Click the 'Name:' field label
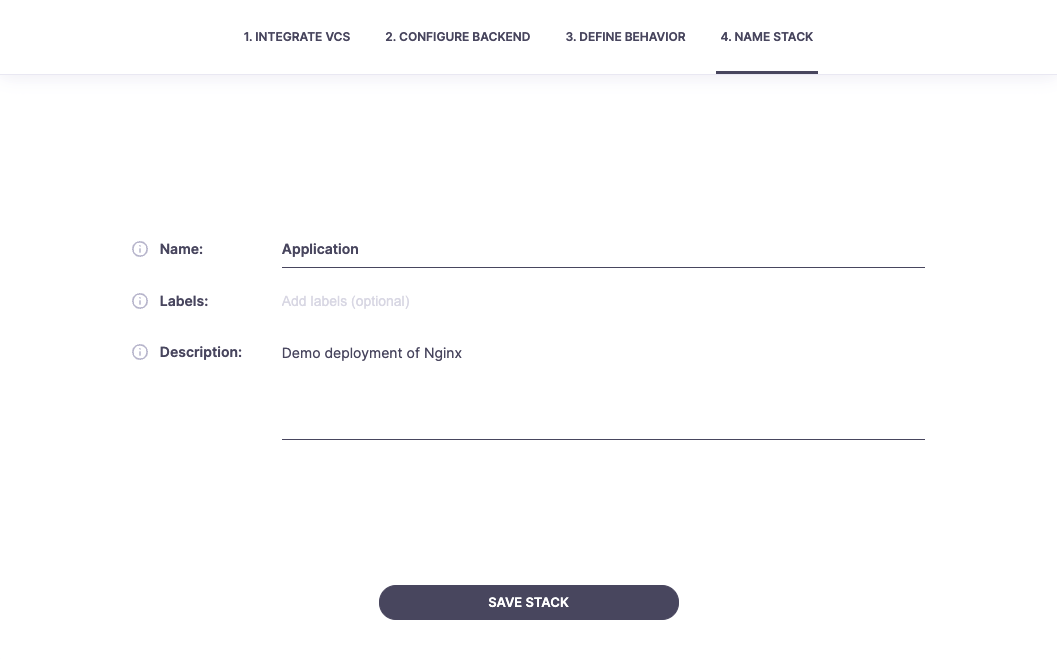This screenshot has width=1057, height=659. (181, 249)
